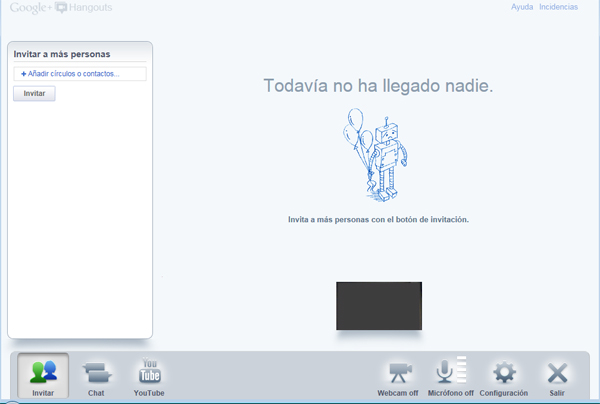Toggle the Webcam off camera icon
600x404 pixels.
(400, 372)
